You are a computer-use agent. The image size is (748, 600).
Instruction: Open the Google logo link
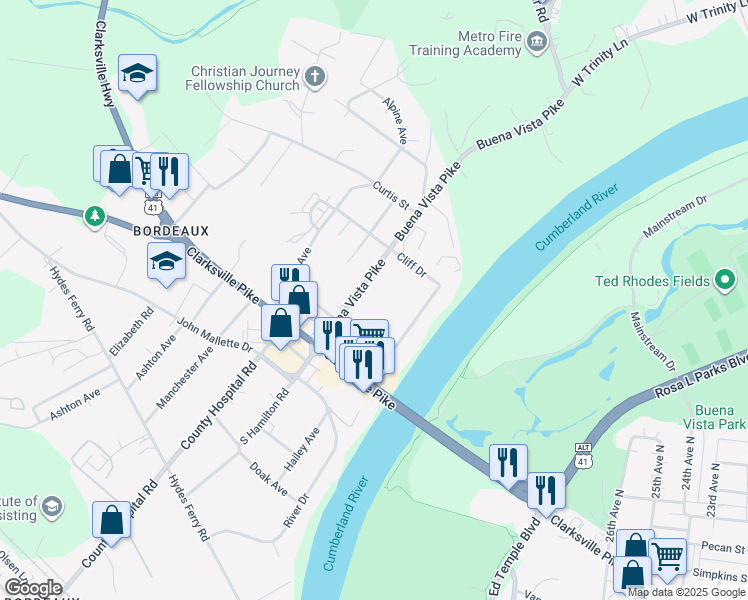pos(33,589)
